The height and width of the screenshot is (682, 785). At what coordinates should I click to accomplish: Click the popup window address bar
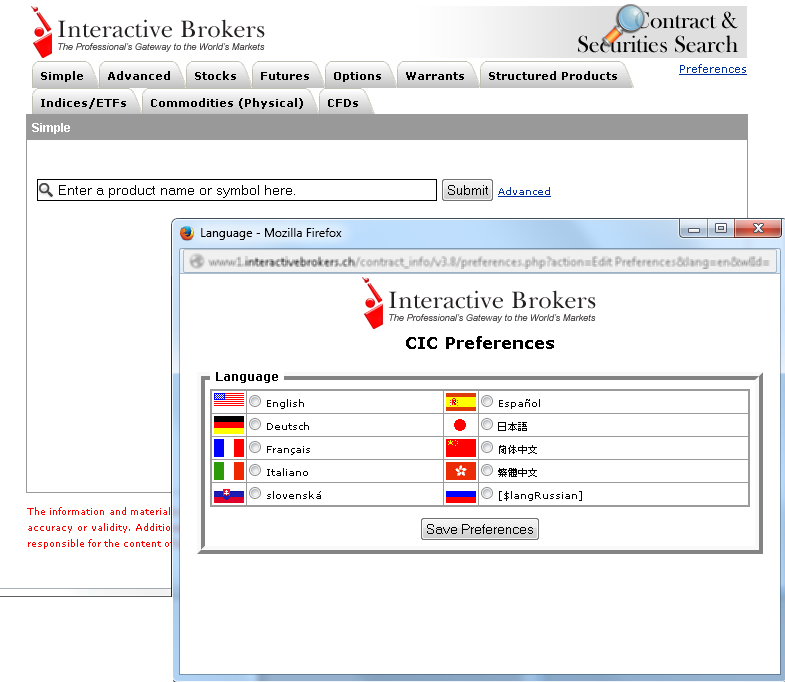480,261
